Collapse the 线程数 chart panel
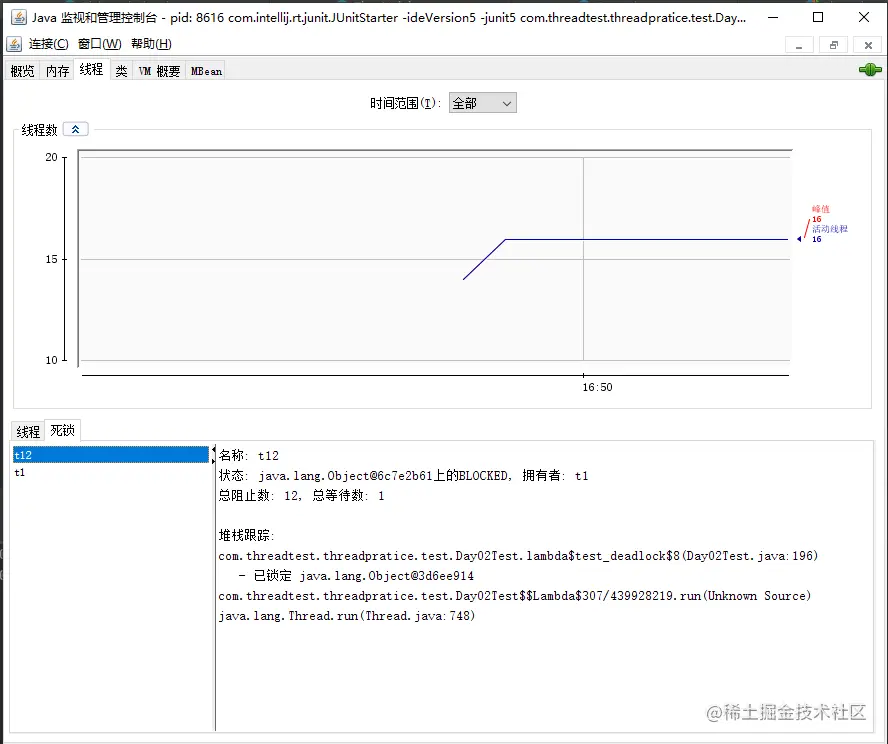 pos(75,129)
